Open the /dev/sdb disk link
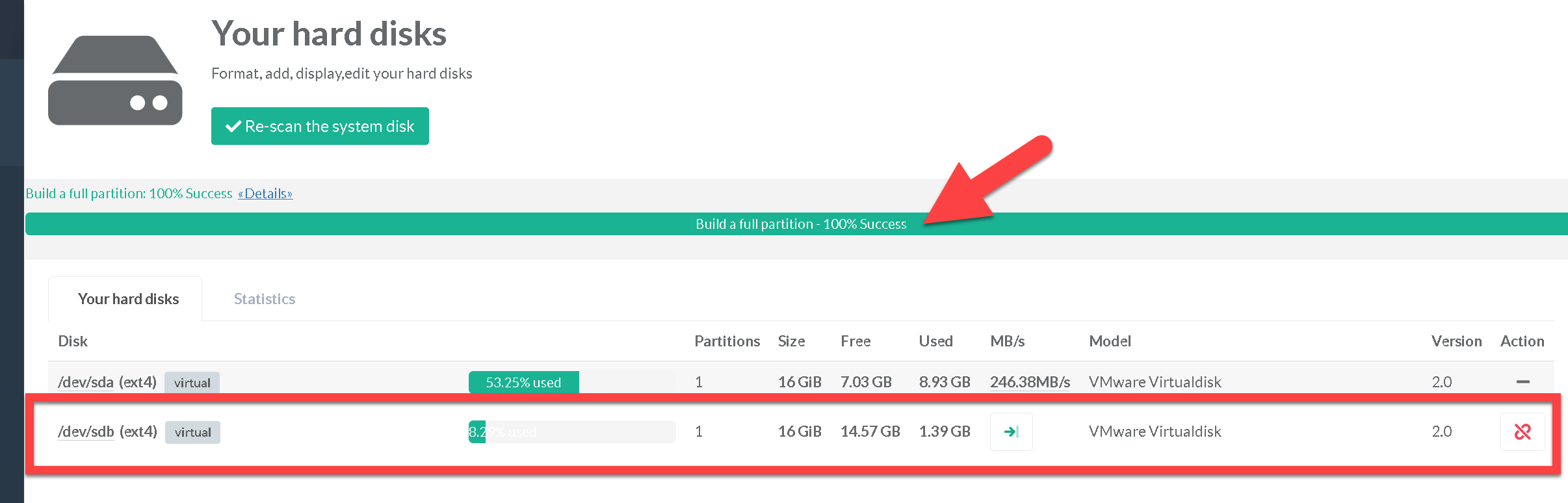Image resolution: width=1568 pixels, height=503 pixels. coord(86,432)
